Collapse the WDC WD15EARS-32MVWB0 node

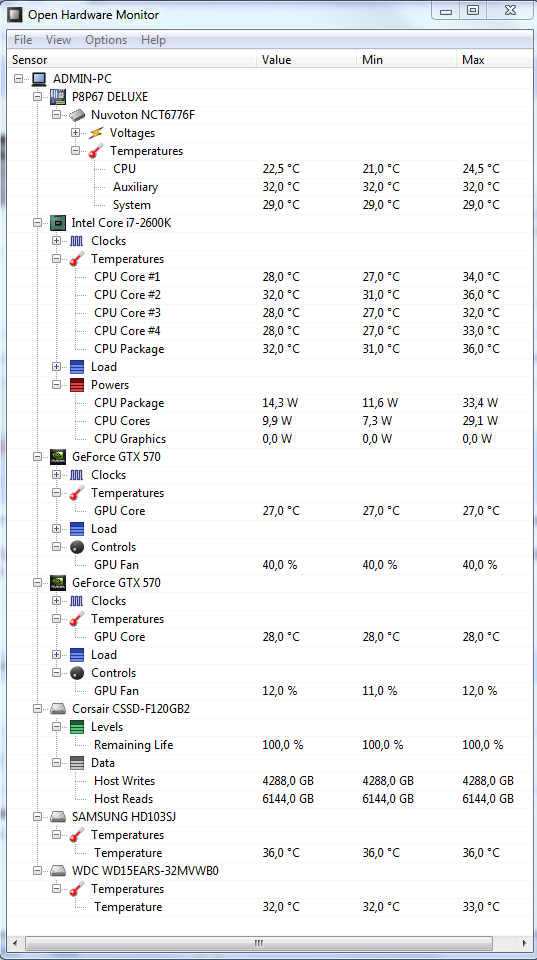(37, 871)
